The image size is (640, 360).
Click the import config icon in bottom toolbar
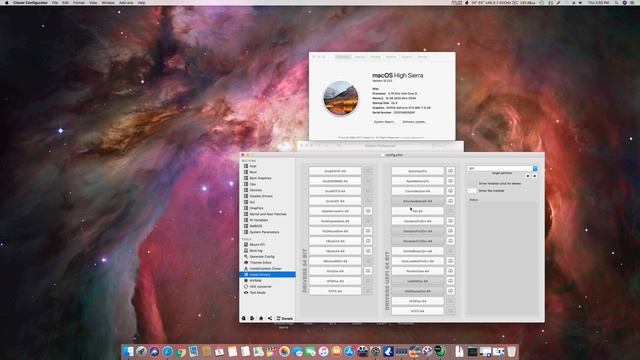(x=244, y=318)
